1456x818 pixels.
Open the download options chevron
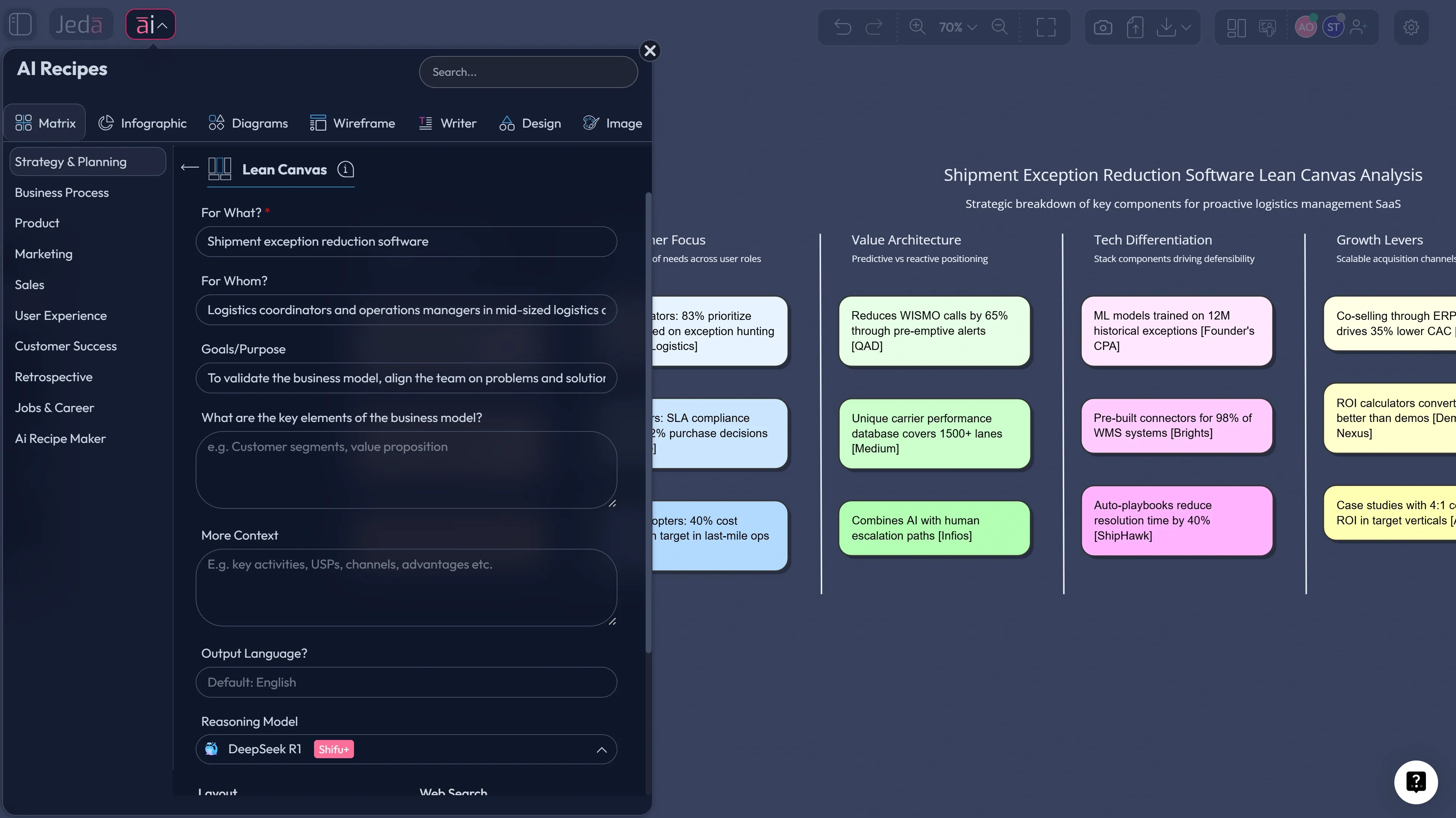pyautogui.click(x=1185, y=27)
